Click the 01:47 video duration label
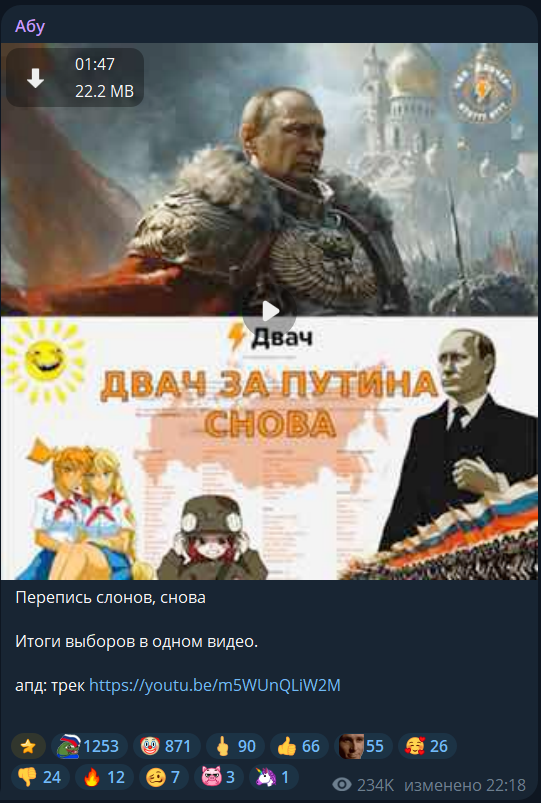 click(x=95, y=65)
